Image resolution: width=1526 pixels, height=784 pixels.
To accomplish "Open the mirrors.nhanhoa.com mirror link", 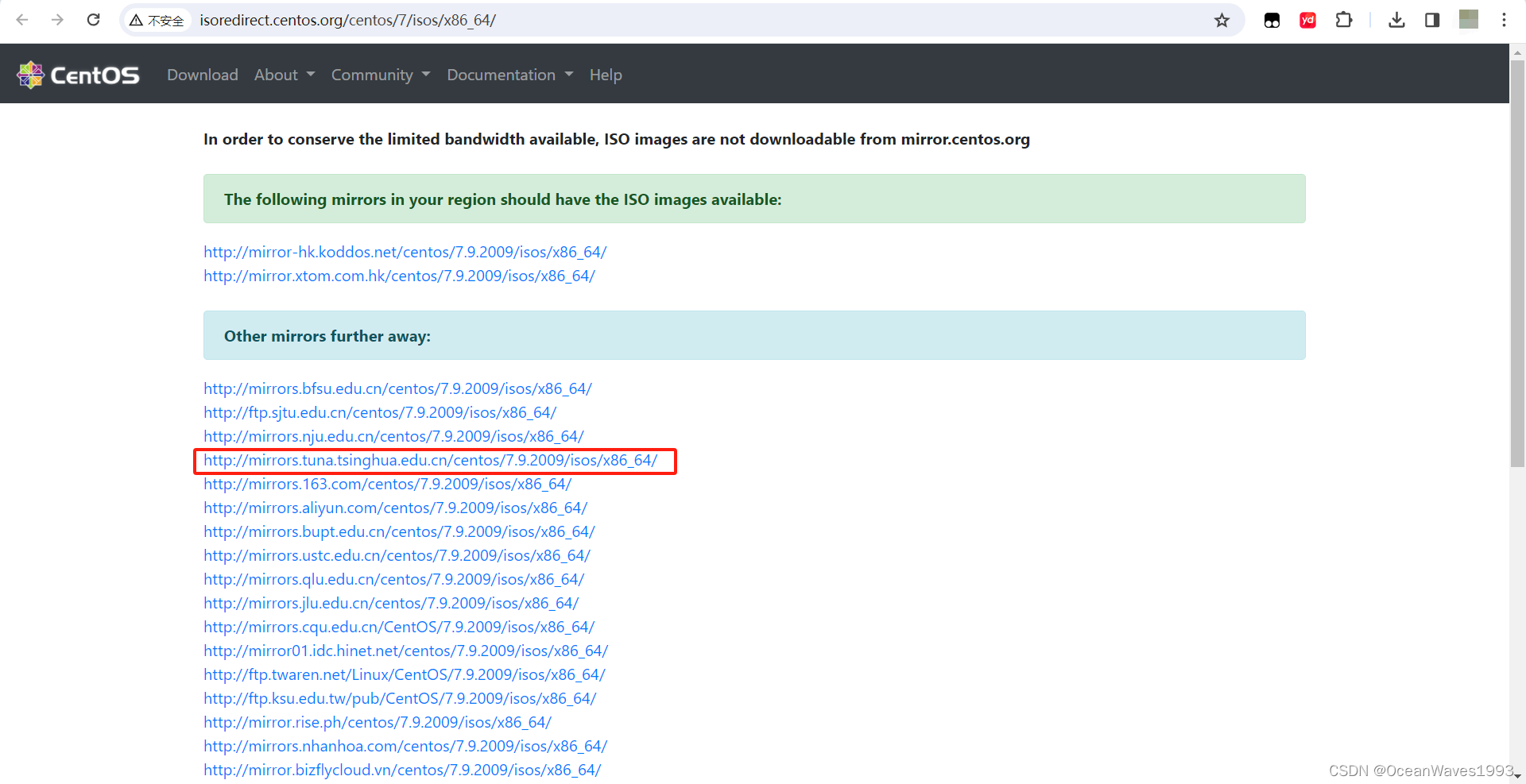I will pyautogui.click(x=405, y=746).
